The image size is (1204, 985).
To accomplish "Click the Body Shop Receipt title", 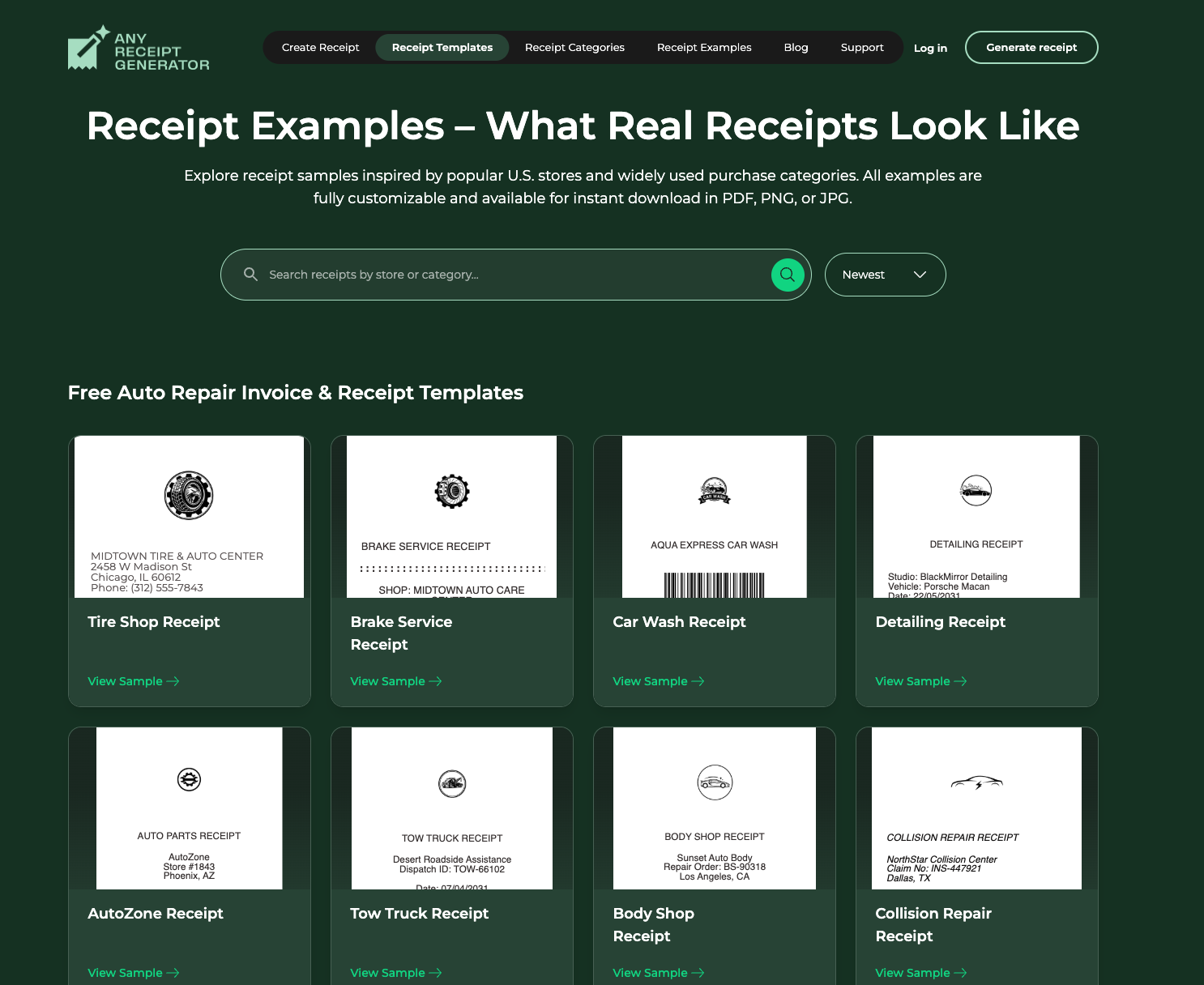I will coord(653,925).
